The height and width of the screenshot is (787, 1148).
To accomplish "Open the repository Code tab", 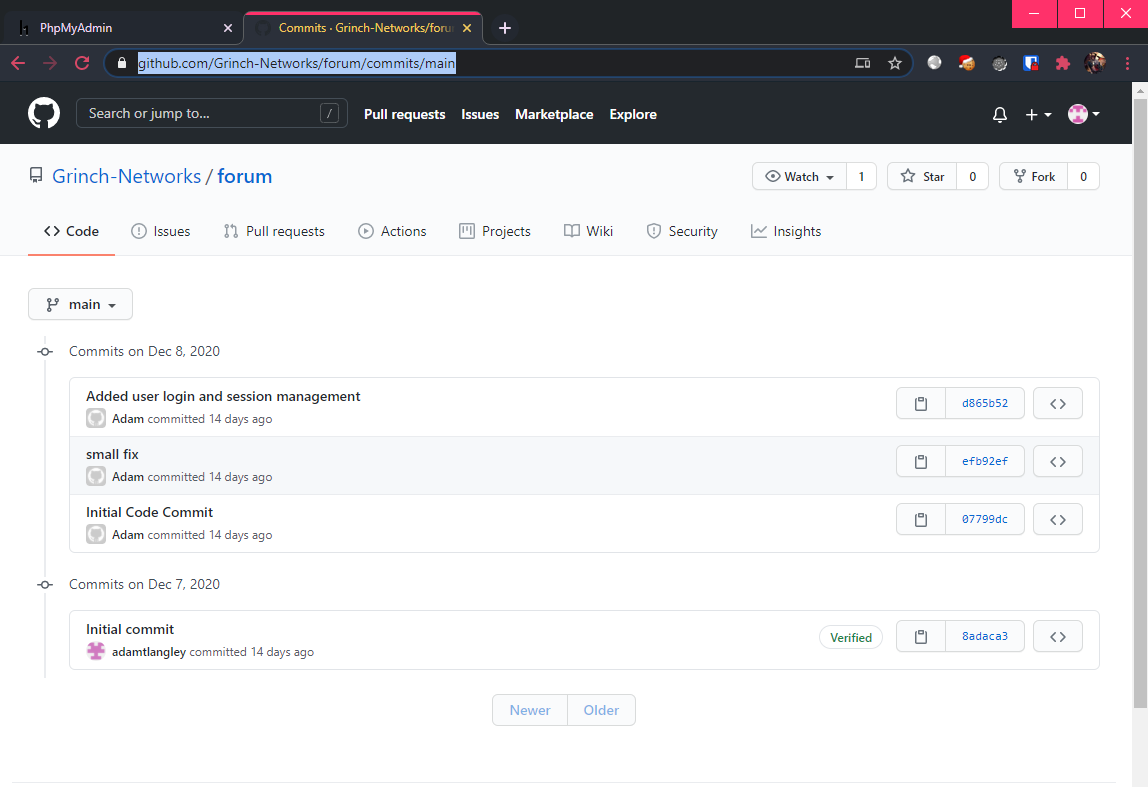I will click(x=71, y=231).
